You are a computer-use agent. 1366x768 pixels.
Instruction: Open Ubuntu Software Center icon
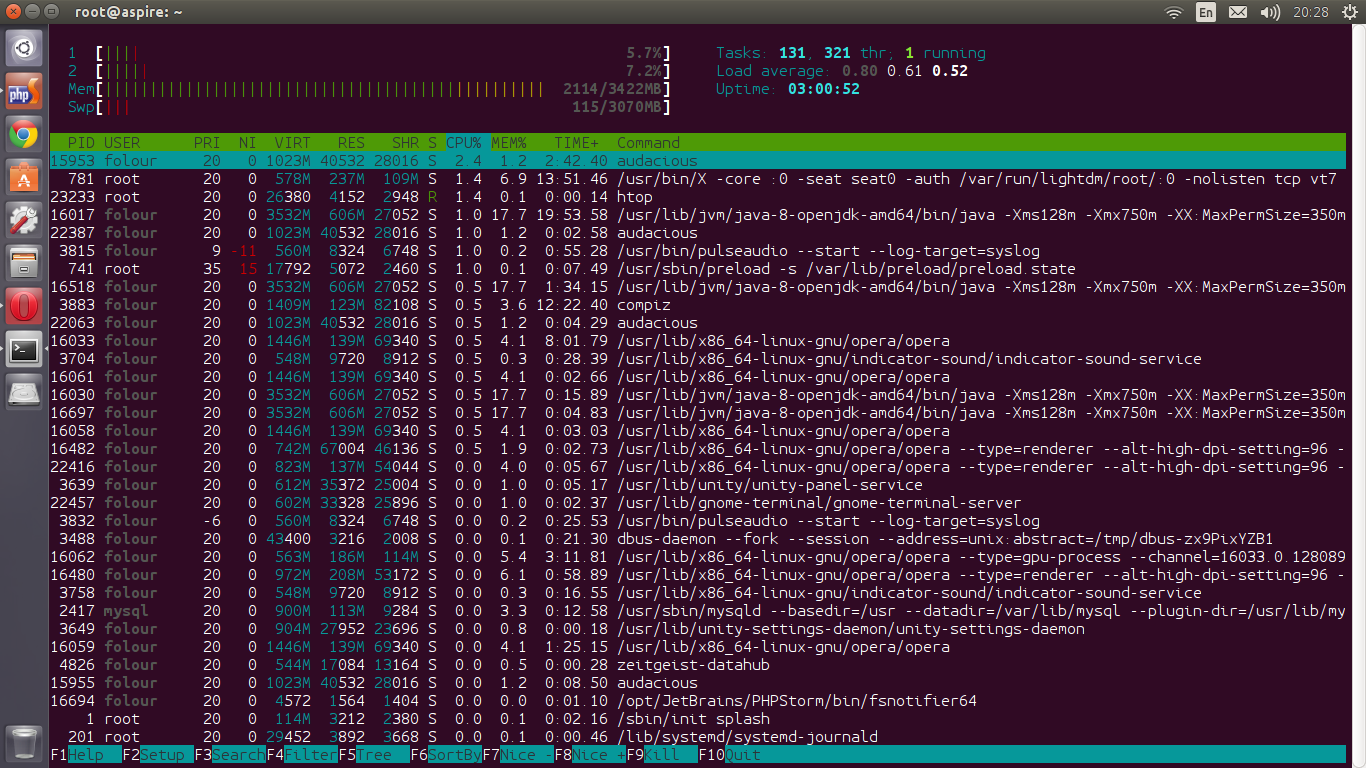point(24,178)
